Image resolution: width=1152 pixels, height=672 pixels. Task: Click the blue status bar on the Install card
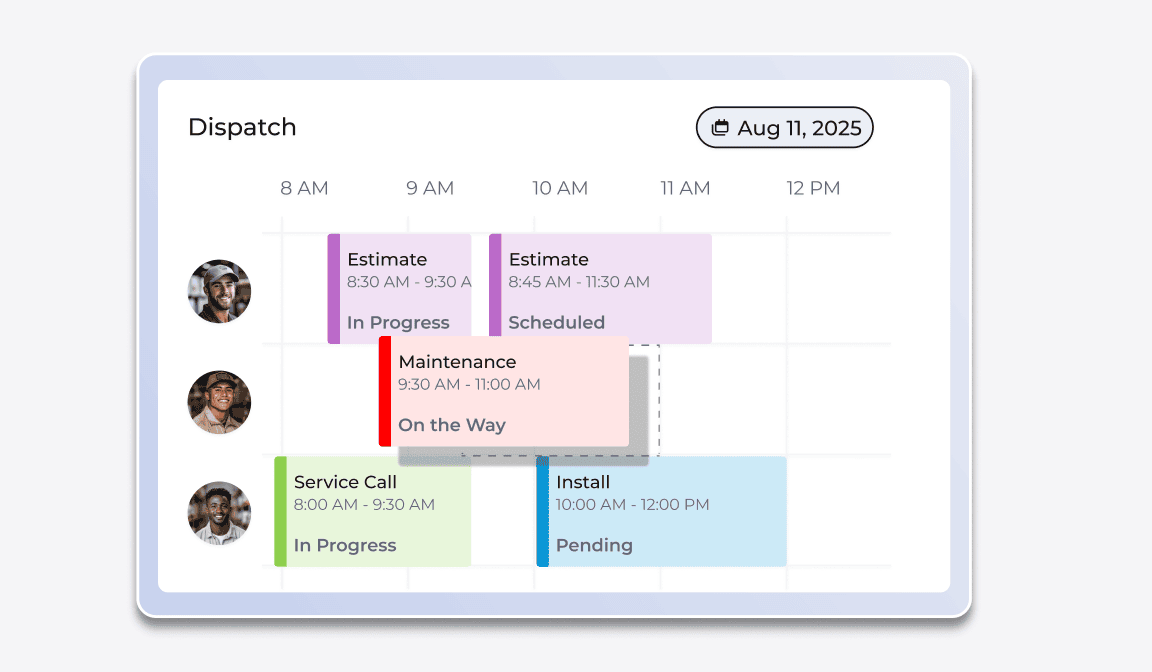pyautogui.click(x=541, y=511)
